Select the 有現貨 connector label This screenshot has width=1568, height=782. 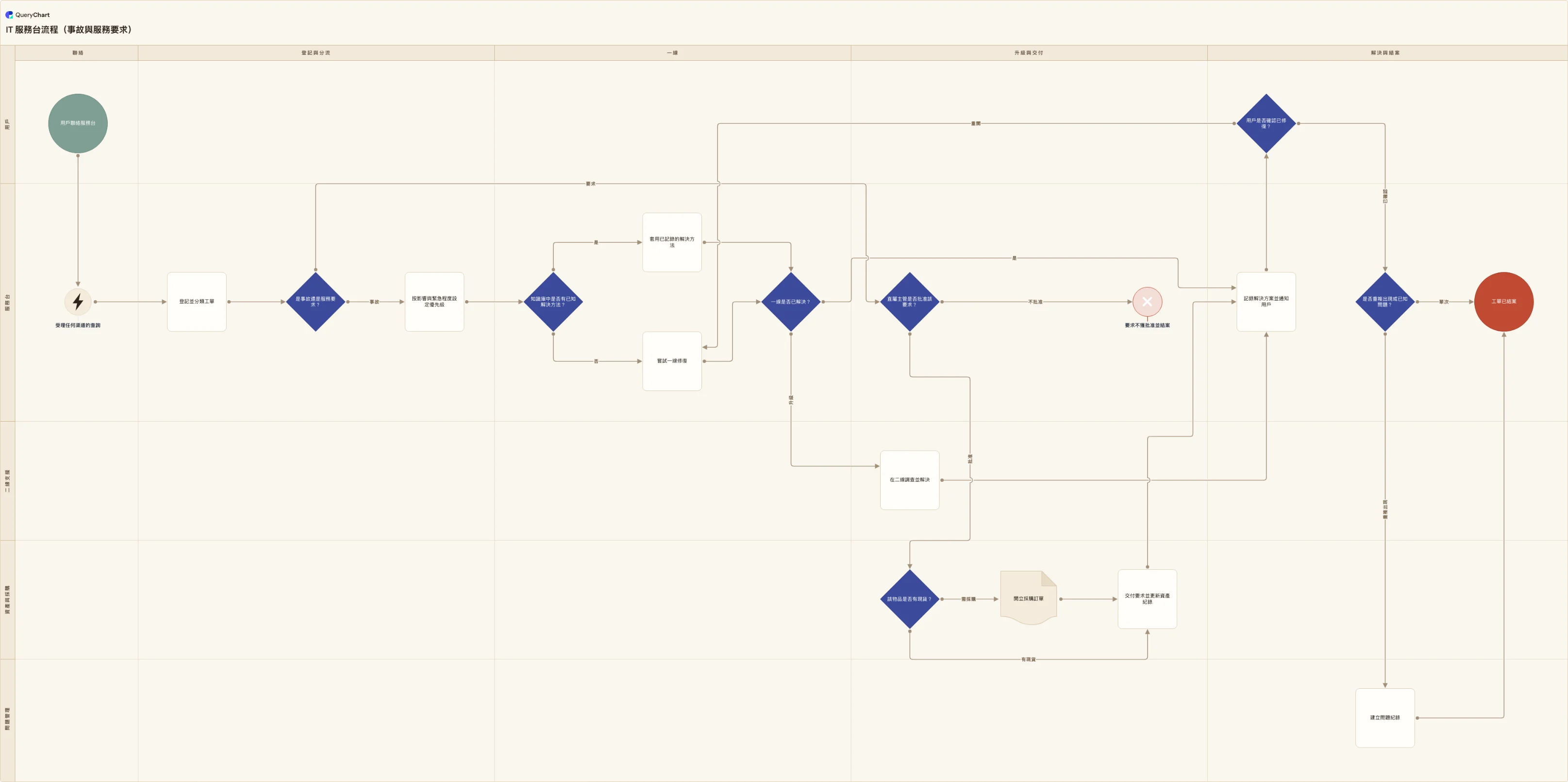(1028, 660)
